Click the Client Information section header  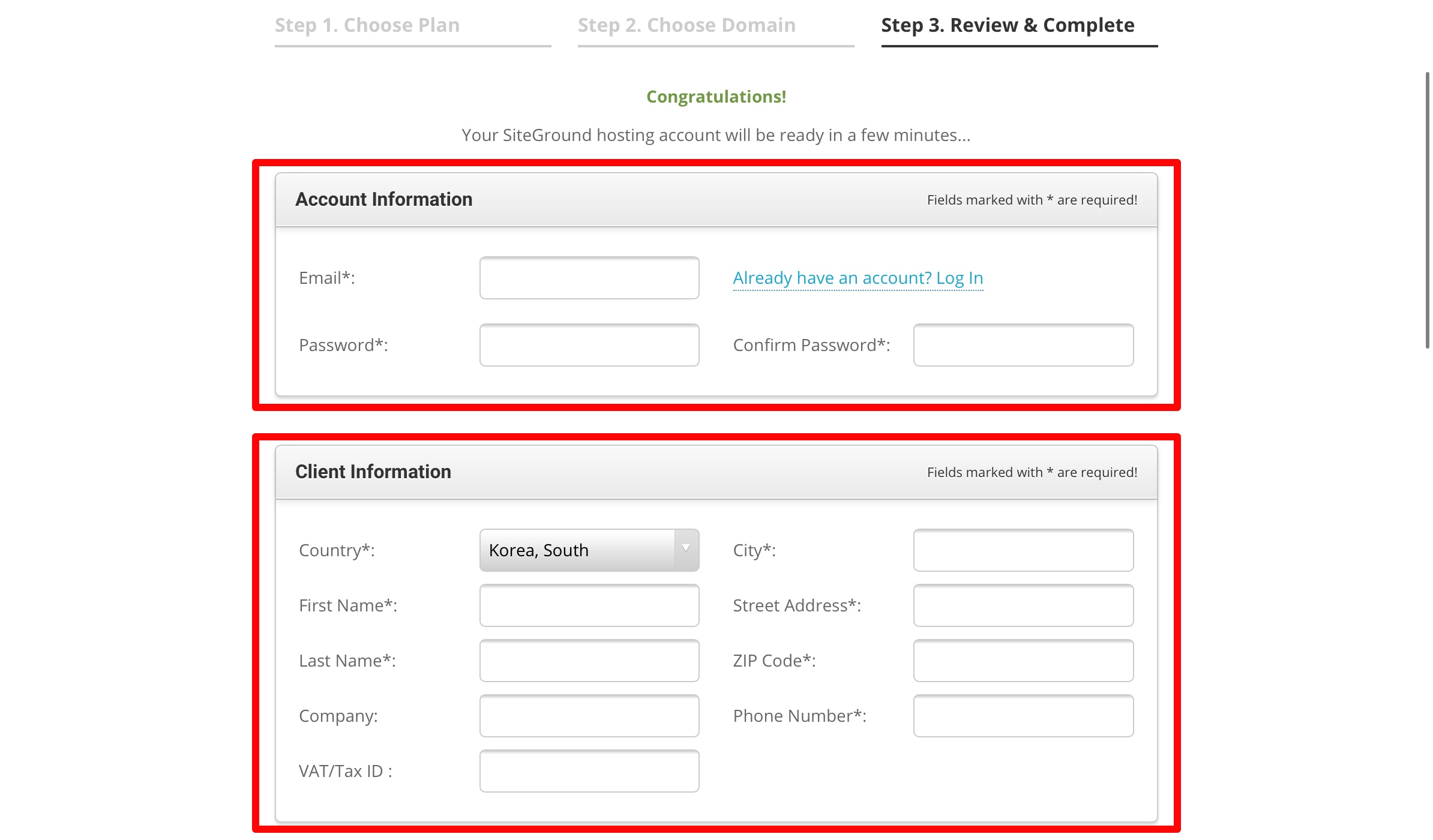[373, 472]
